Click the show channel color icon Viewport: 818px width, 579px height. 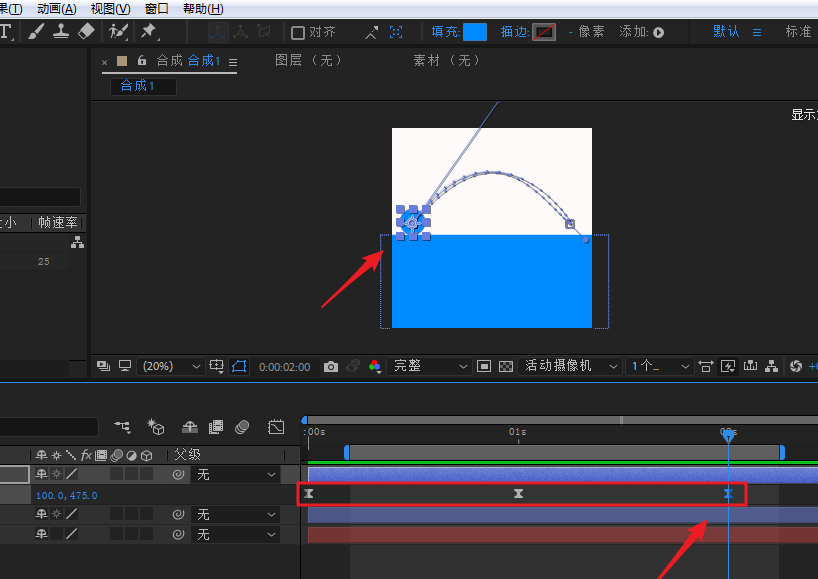coord(375,367)
